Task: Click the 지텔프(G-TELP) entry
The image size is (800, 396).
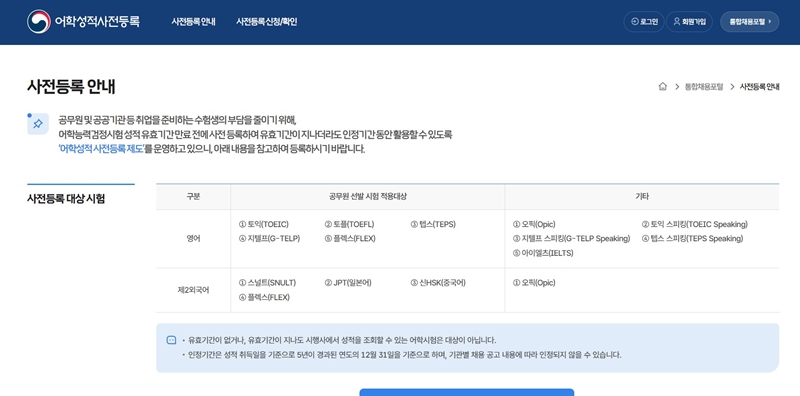Action: [x=269, y=238]
